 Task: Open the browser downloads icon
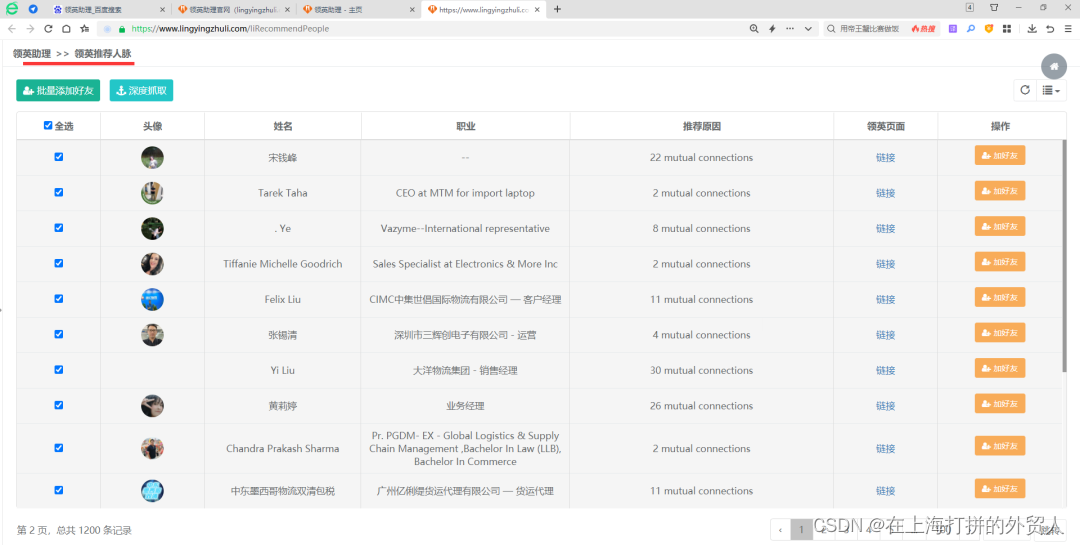point(1032,29)
